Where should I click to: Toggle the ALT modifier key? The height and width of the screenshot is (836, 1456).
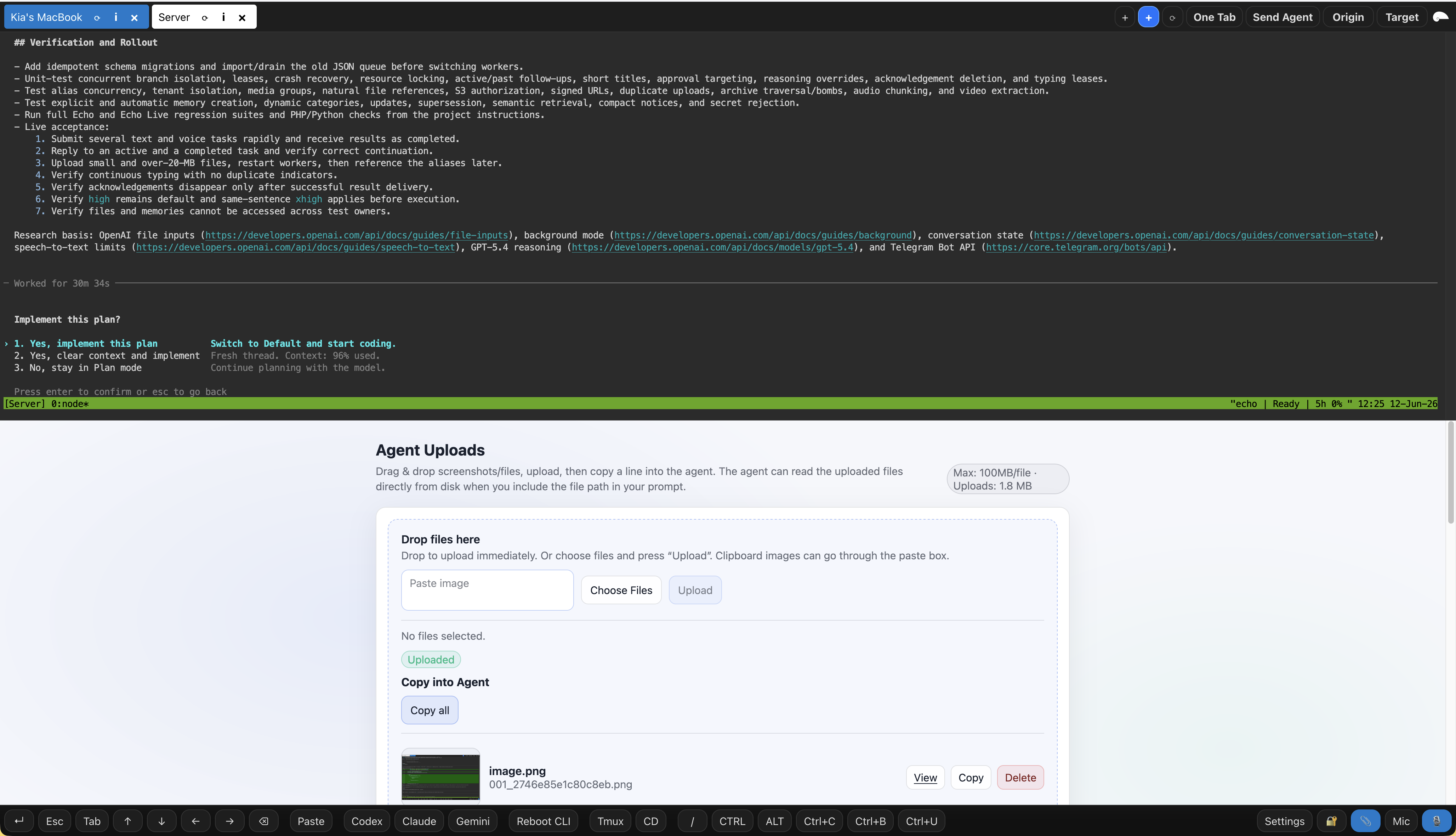point(774,821)
